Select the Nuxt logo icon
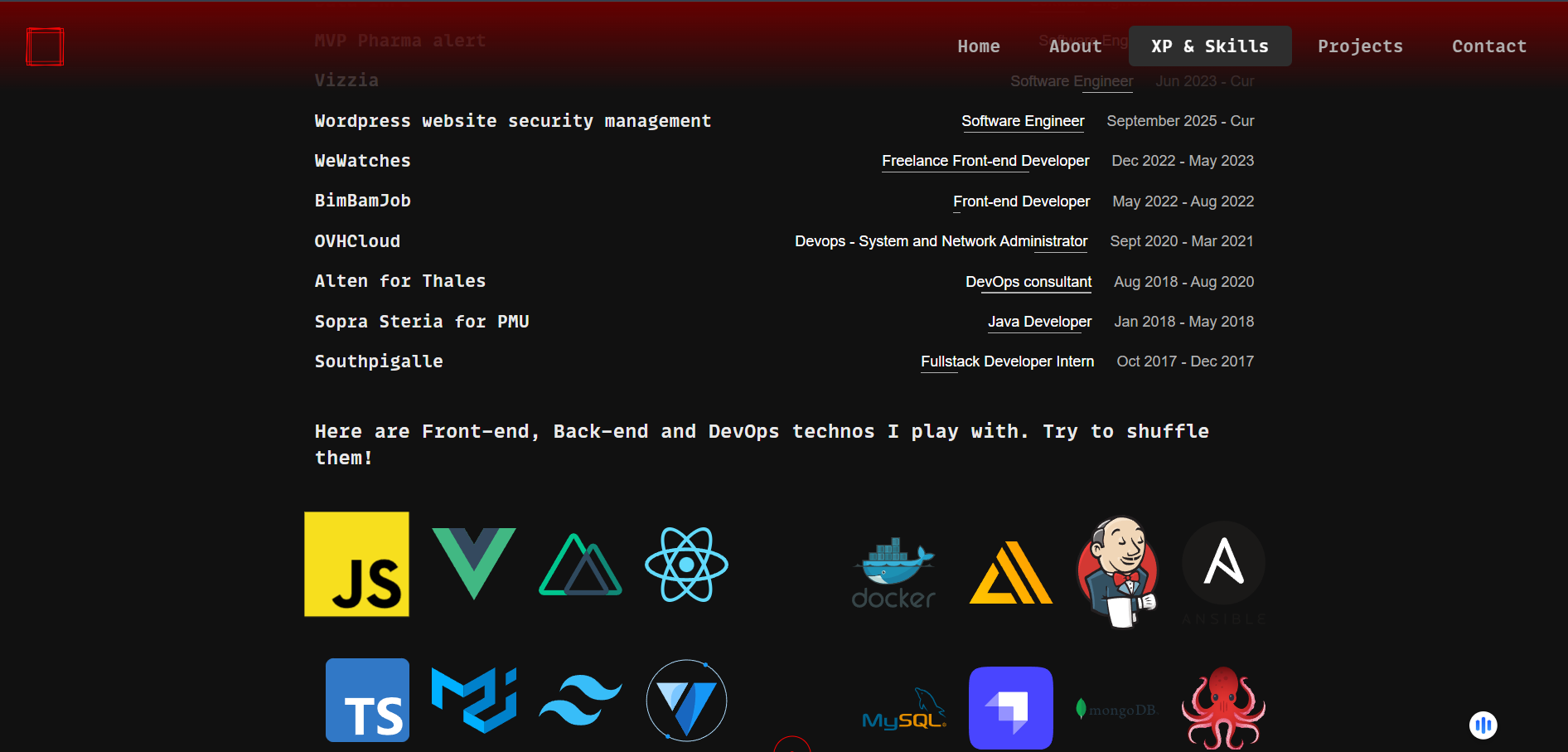Screen dimensions: 1568x752 point(580,565)
